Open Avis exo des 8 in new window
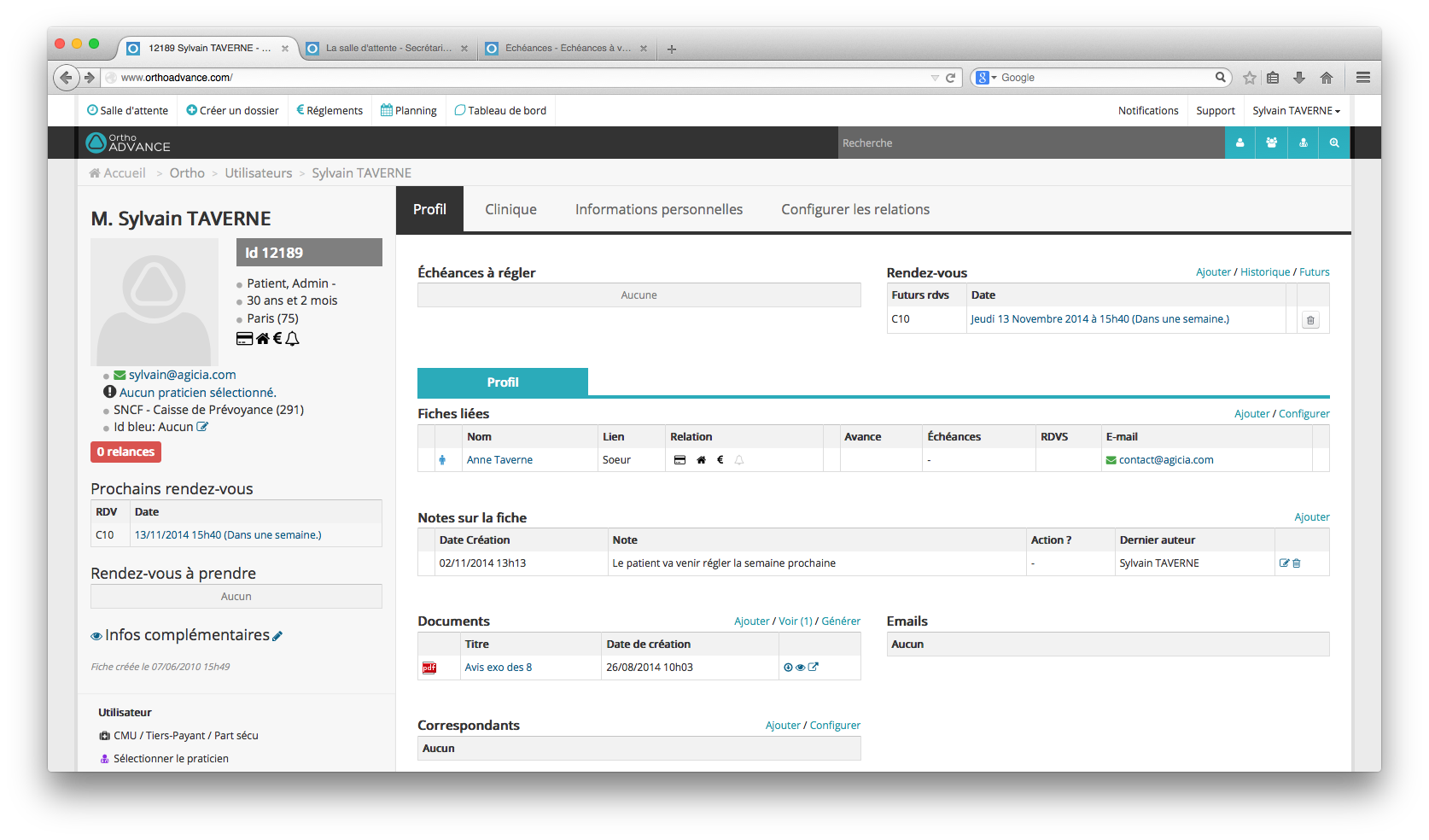The width and height of the screenshot is (1429, 840). click(x=814, y=668)
